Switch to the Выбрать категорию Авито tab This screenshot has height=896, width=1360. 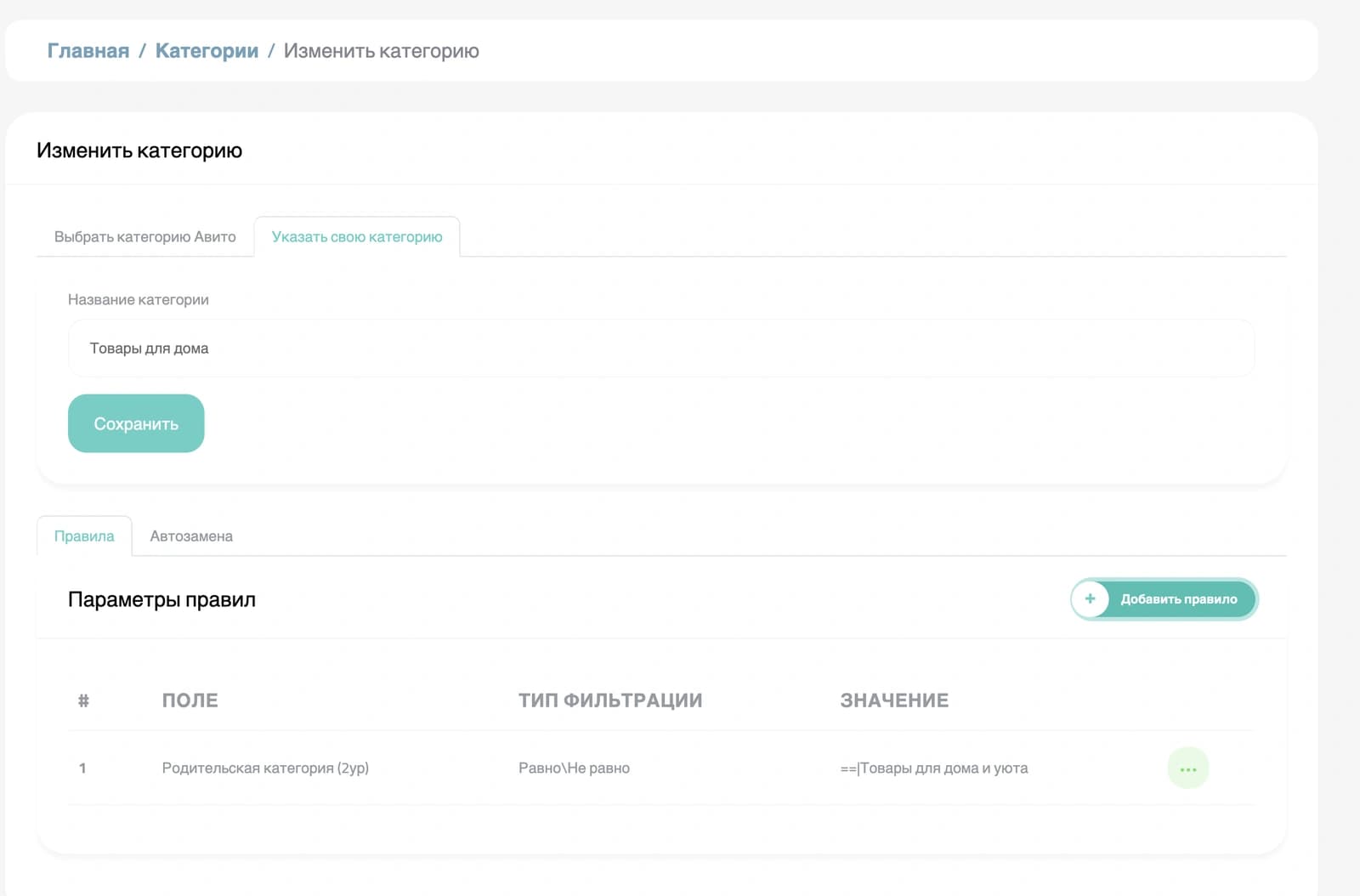click(145, 236)
